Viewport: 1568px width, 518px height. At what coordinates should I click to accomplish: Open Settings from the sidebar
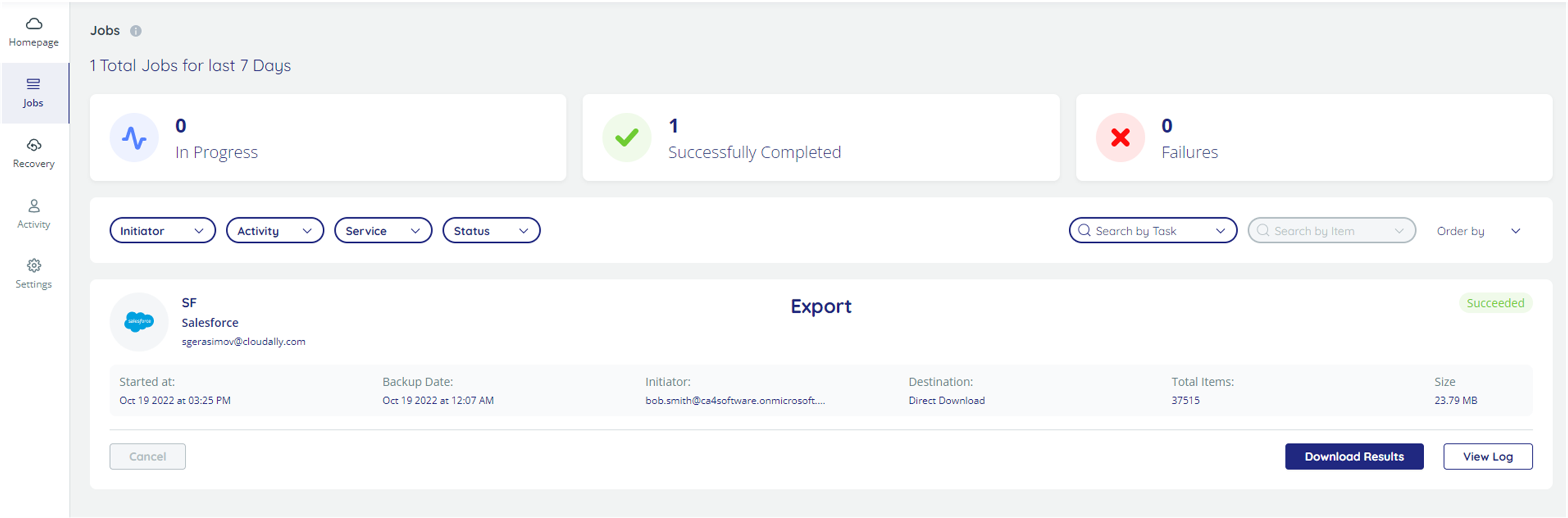[x=33, y=273]
